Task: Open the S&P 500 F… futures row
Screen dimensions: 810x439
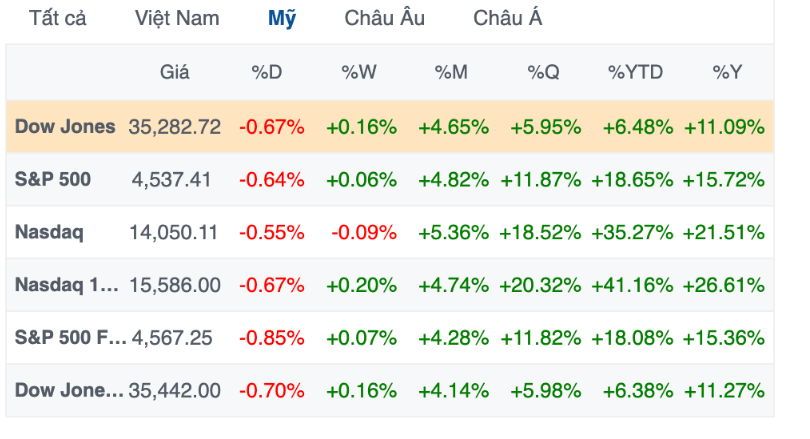Action: (70, 338)
